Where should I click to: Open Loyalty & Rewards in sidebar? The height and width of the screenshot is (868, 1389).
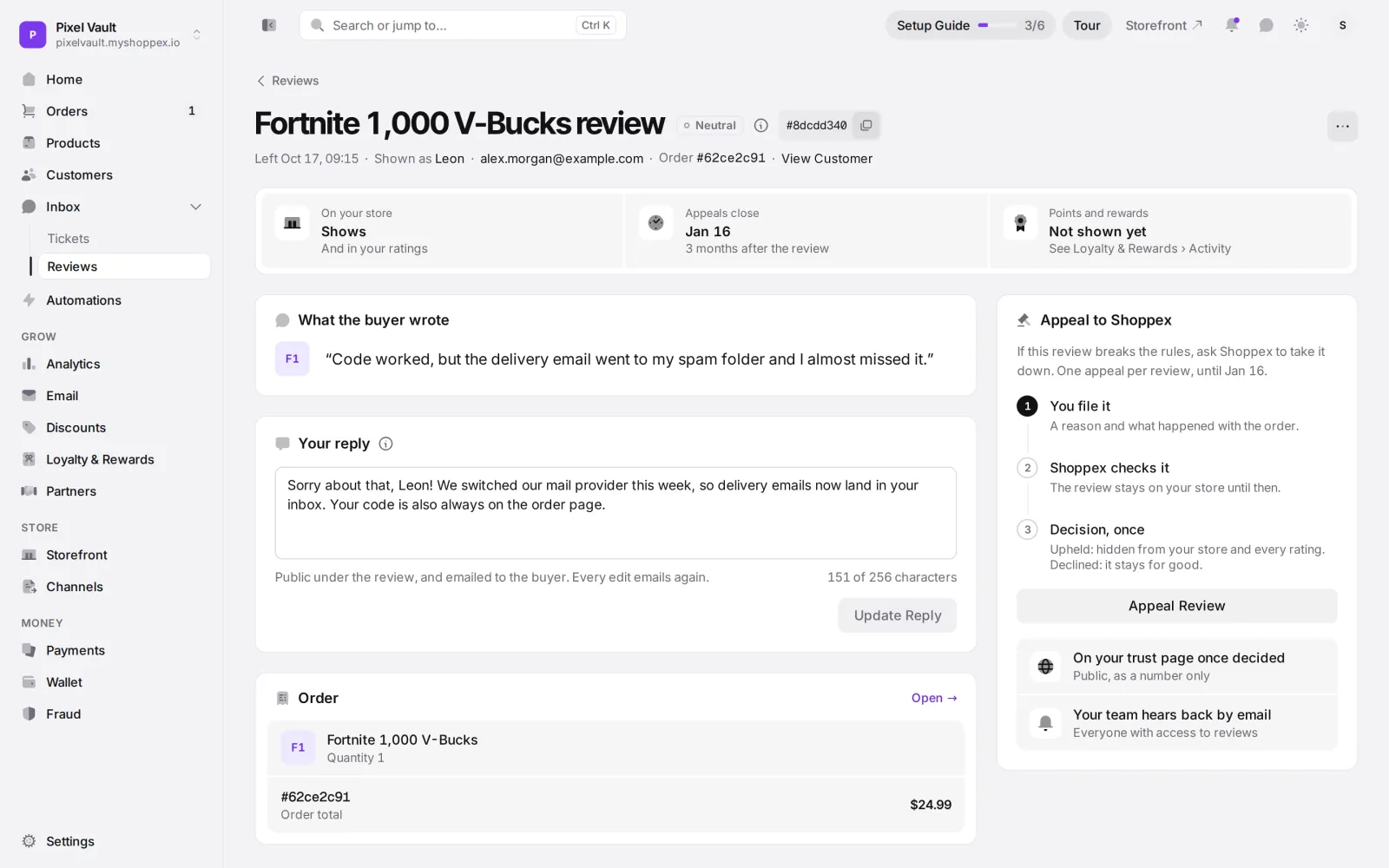pyautogui.click(x=111, y=459)
